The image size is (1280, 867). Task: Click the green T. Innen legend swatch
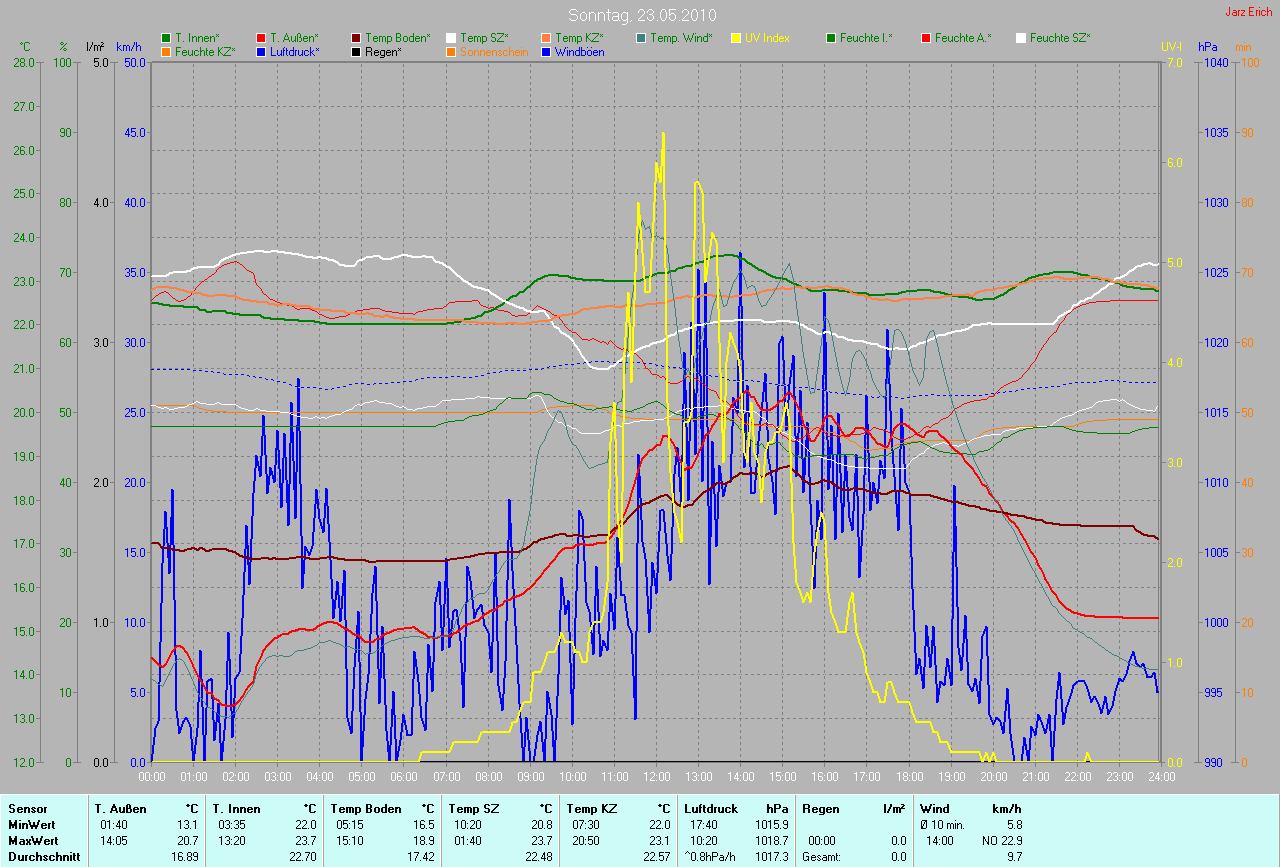click(167, 38)
